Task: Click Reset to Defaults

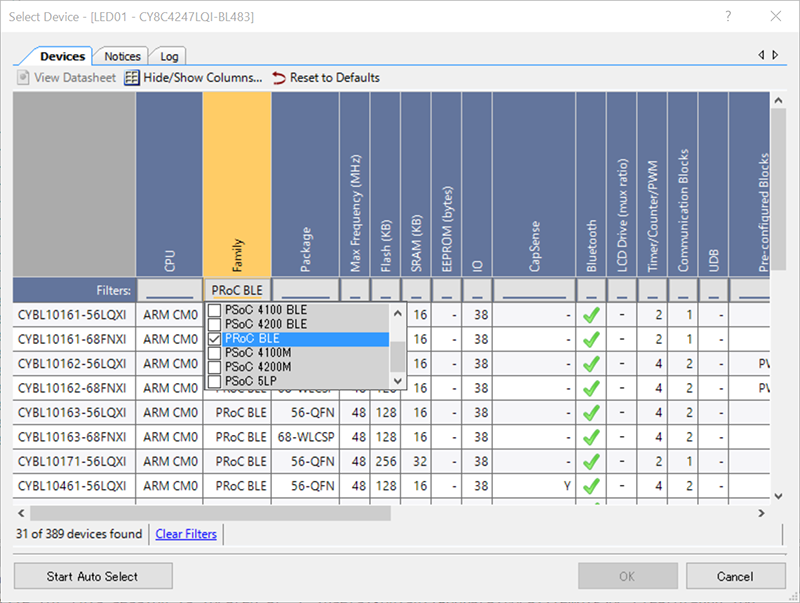Action: tap(326, 78)
